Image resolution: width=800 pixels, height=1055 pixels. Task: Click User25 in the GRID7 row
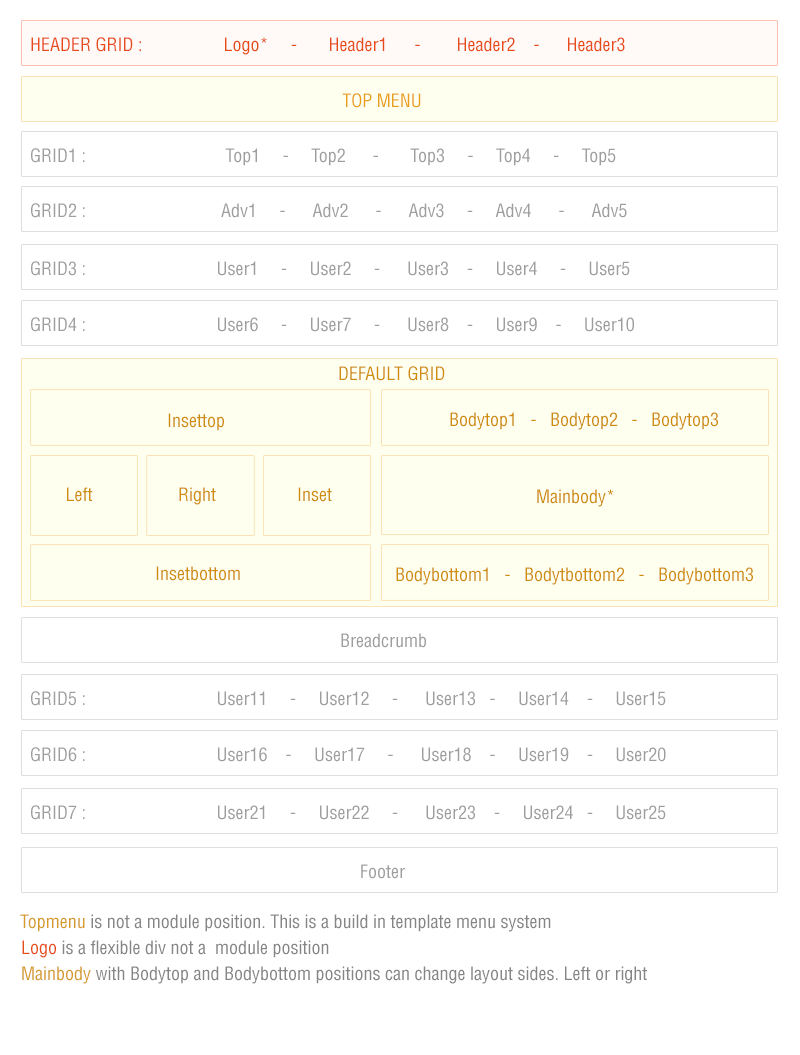(x=640, y=813)
